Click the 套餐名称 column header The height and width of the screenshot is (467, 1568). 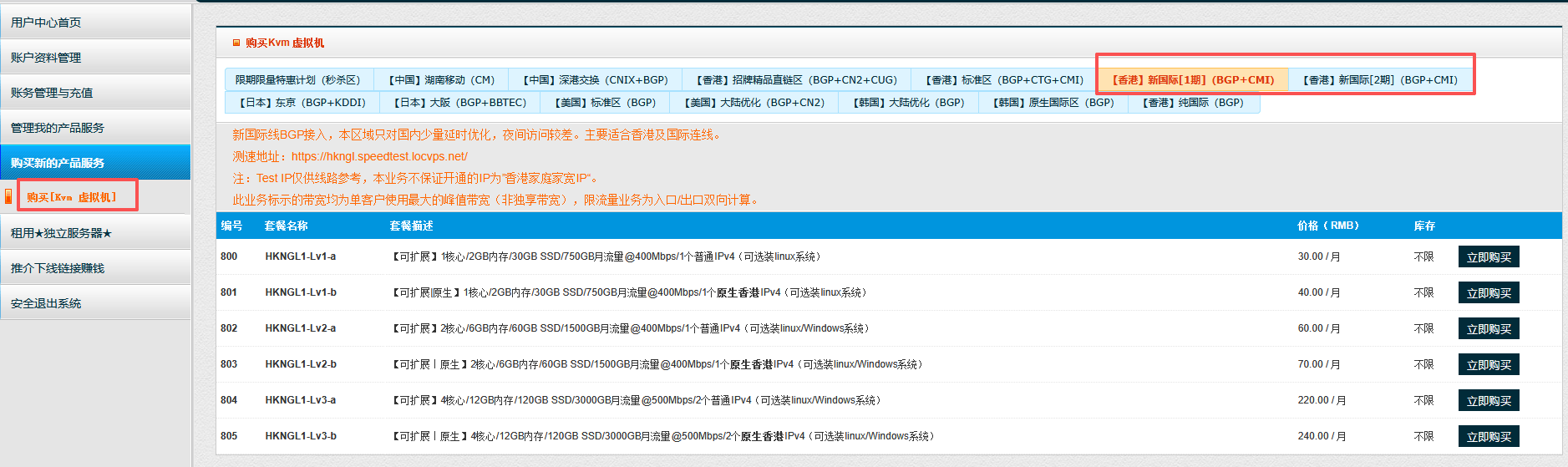[x=286, y=226]
